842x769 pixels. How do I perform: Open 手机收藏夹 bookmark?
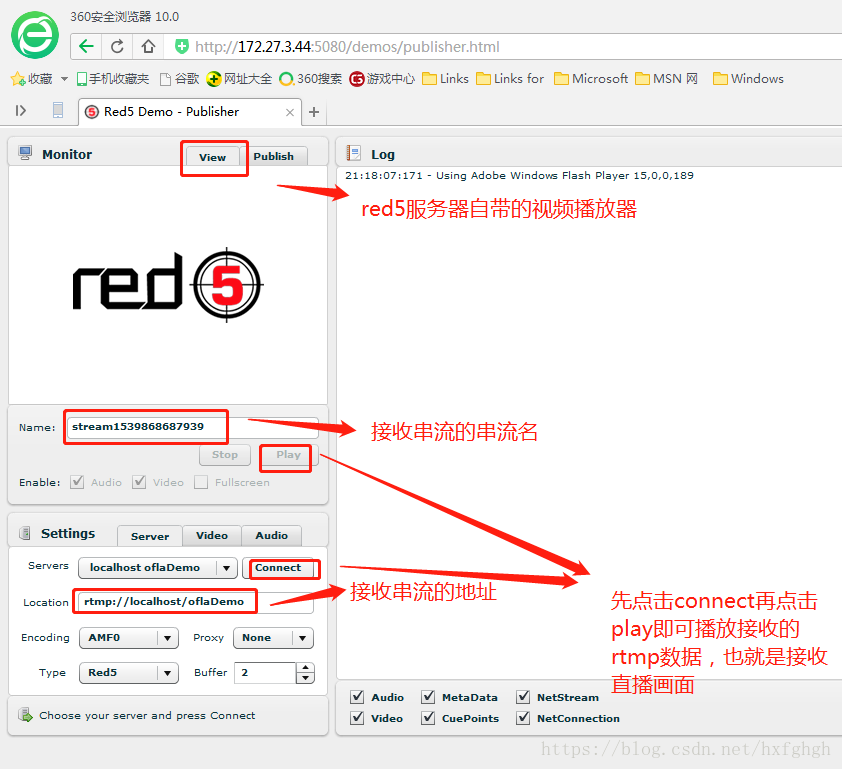click(x=113, y=79)
